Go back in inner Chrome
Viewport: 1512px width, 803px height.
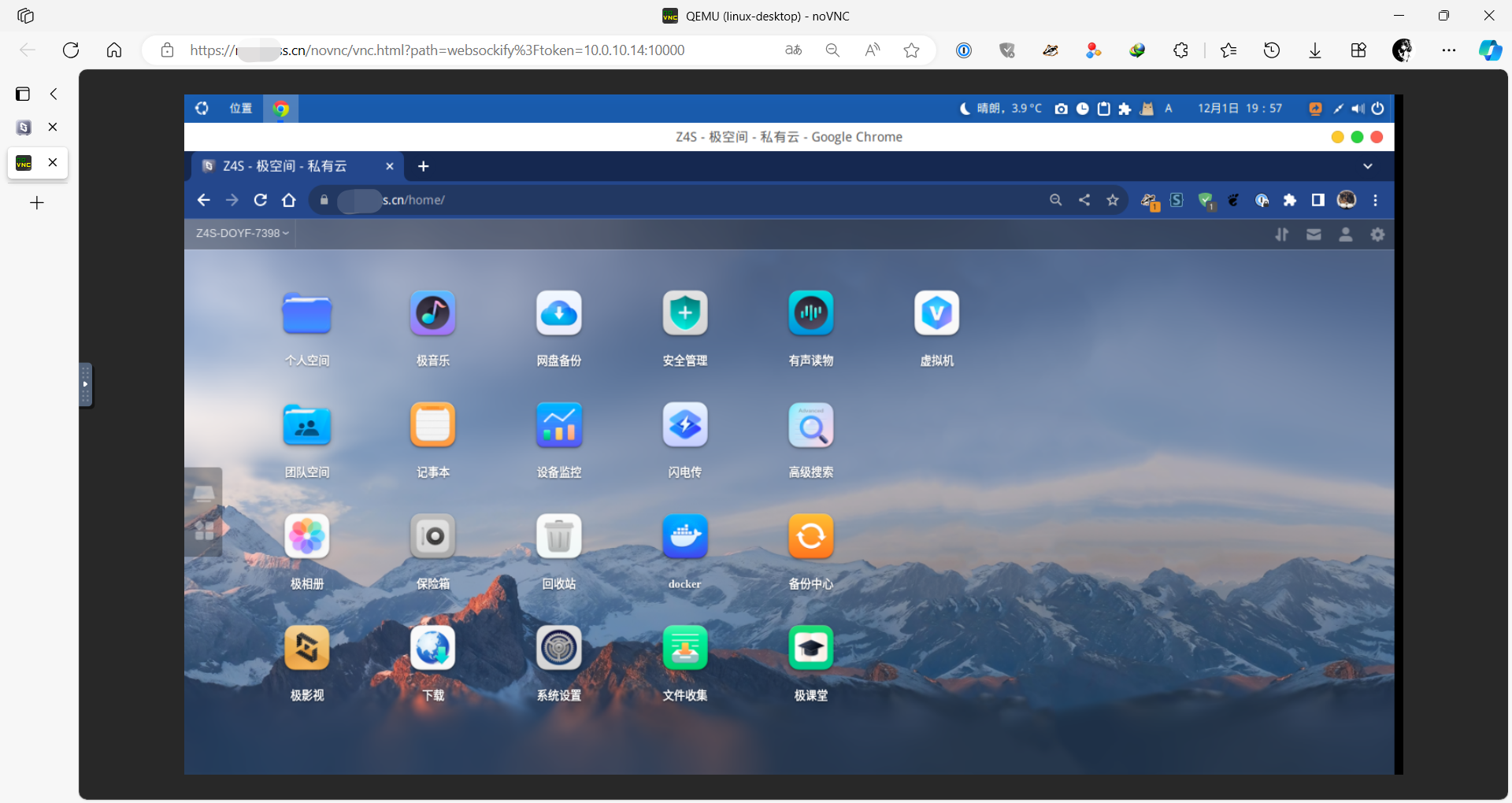[x=204, y=200]
